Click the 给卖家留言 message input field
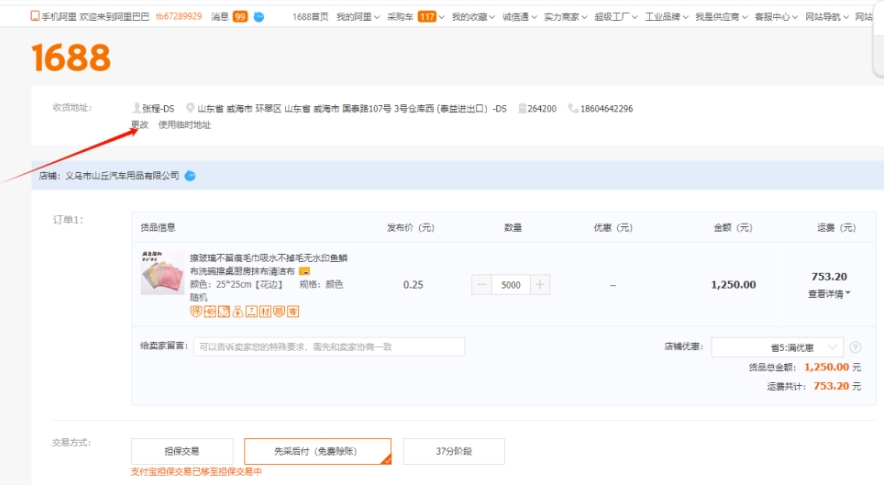 329,346
